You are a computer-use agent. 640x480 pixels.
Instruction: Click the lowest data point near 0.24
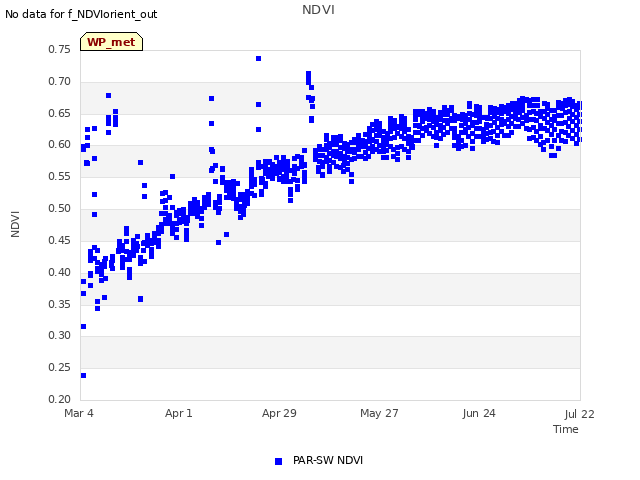click(x=84, y=376)
